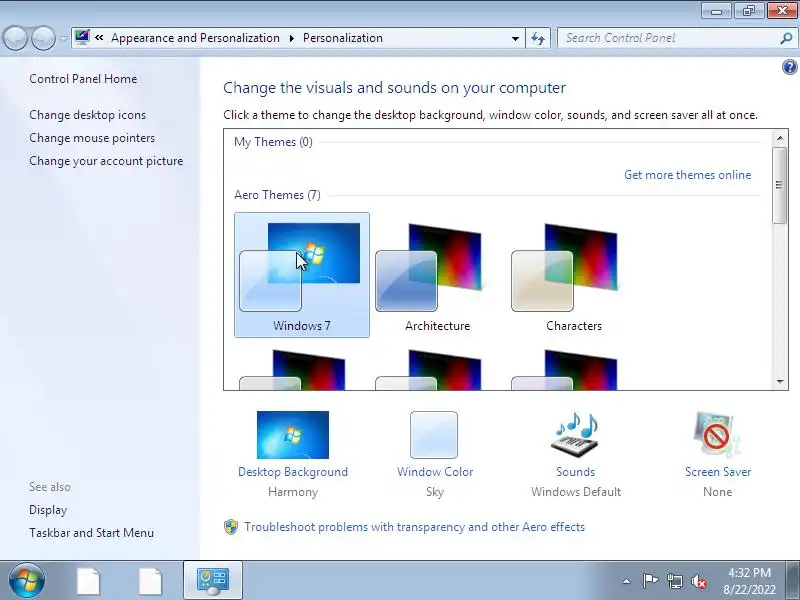Click the taskbar clock showing 4:32 PM
This screenshot has height=600, width=800.
pyautogui.click(x=749, y=581)
